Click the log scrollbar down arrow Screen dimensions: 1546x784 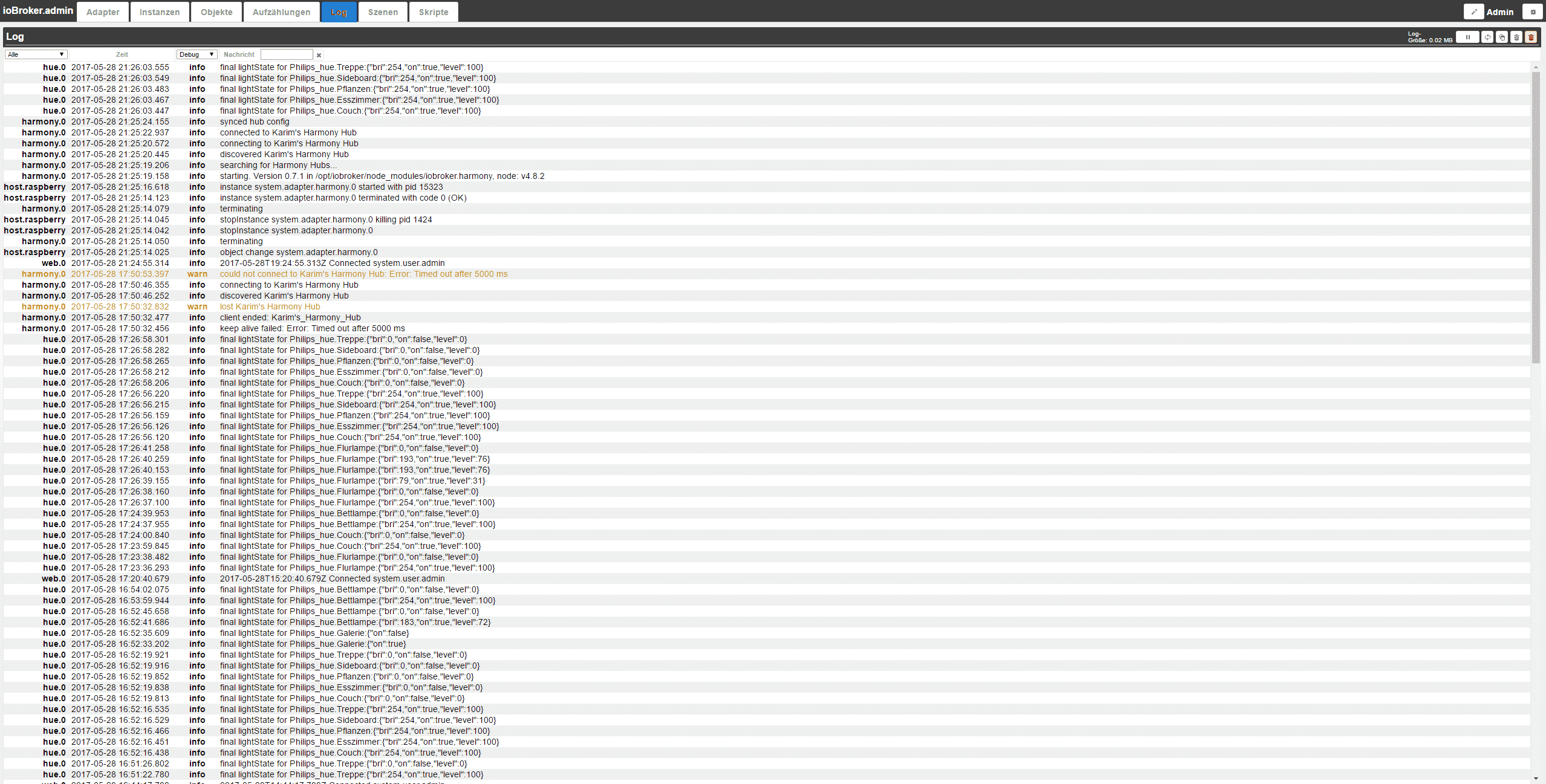pos(1536,779)
